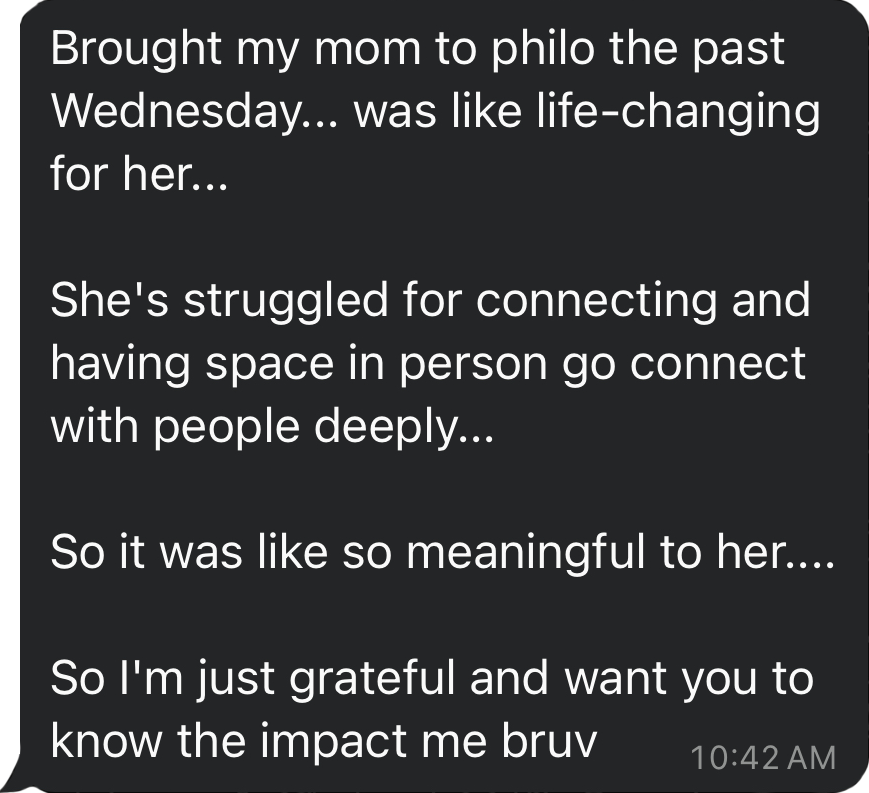Screen dimensions: 869x793
Task: Click the text "with people deeply..."
Action: point(271,425)
